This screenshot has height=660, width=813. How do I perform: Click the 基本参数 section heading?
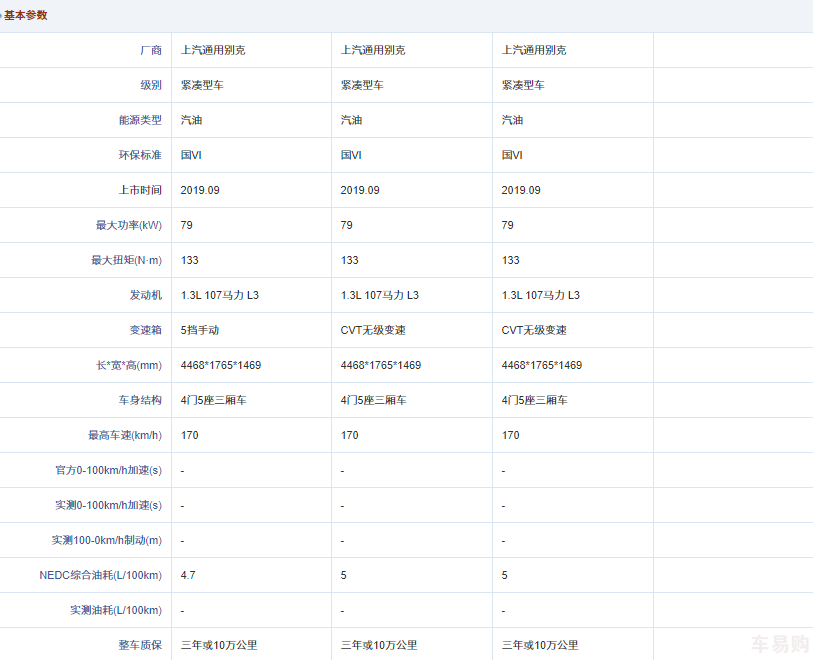click(x=26, y=15)
